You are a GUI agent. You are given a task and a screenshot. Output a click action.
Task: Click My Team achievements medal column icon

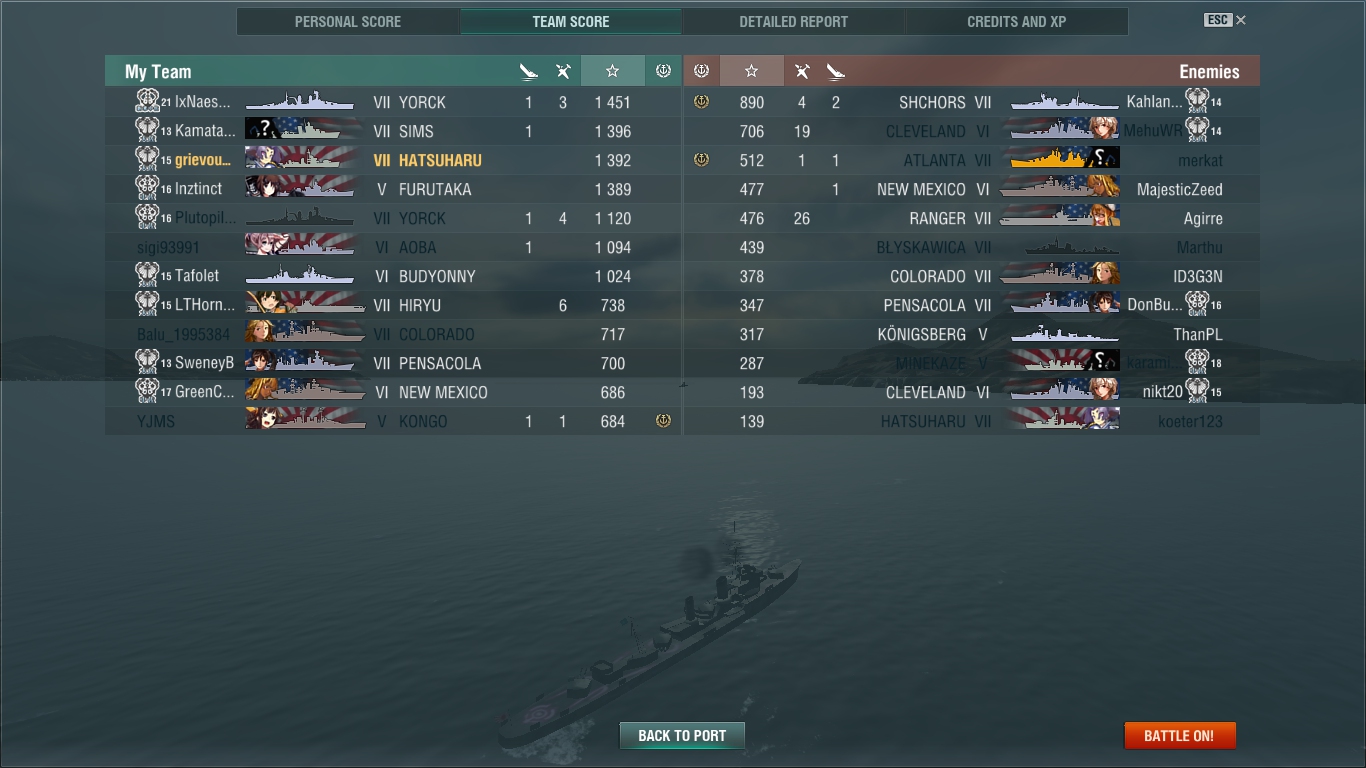coord(663,71)
